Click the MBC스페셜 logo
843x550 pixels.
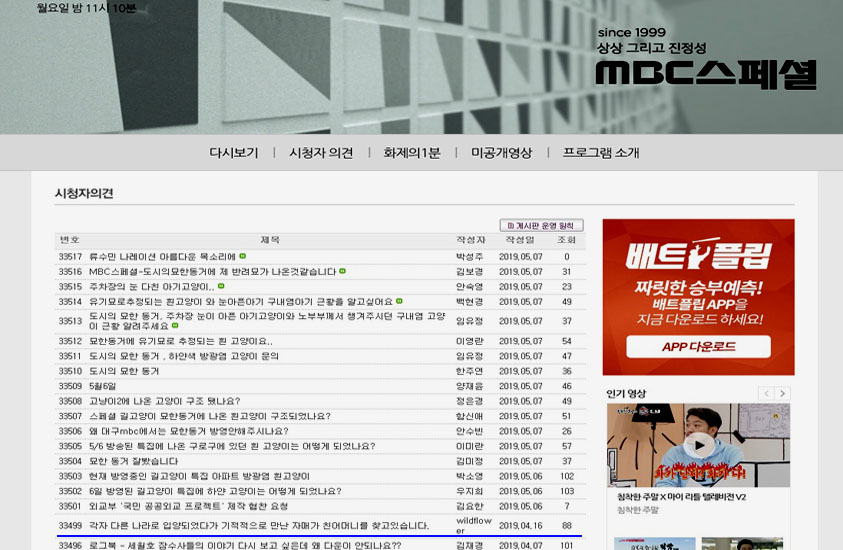point(705,73)
